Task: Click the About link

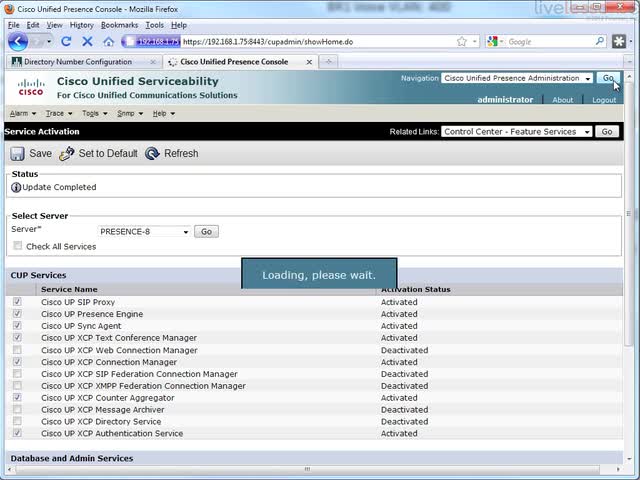Action: (x=562, y=100)
